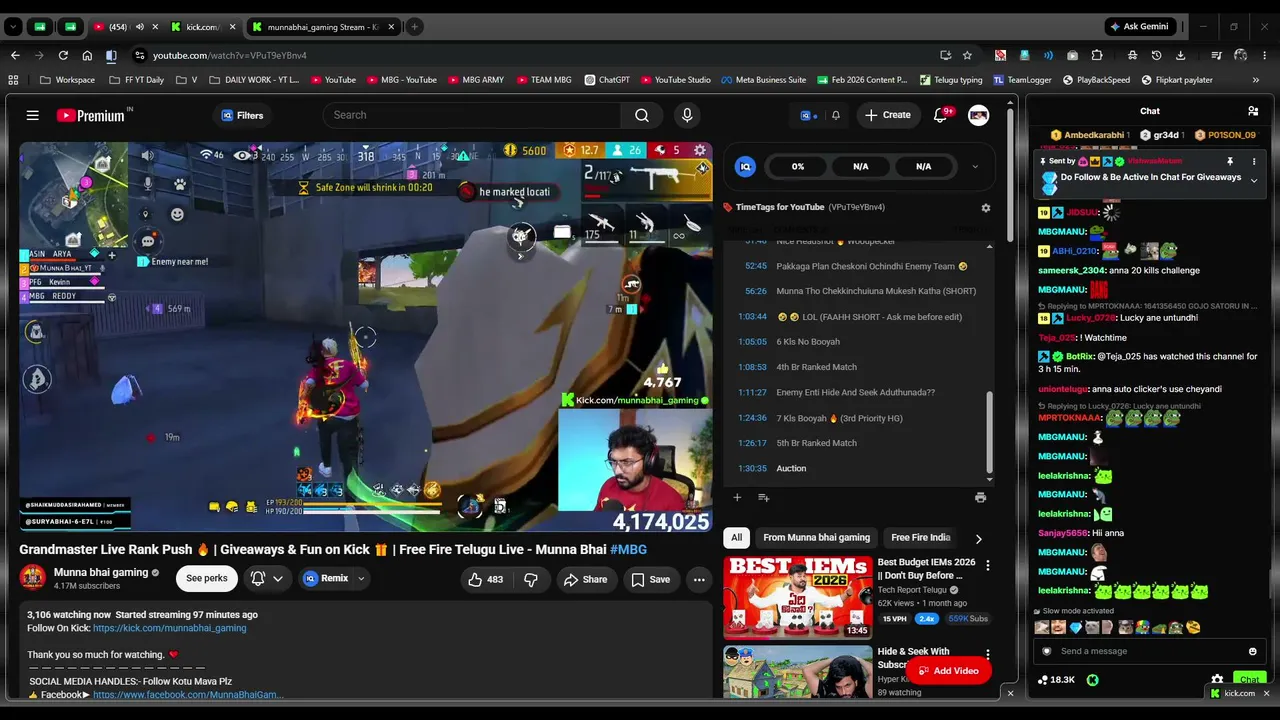The width and height of the screenshot is (1280, 720).
Task: Open Best Budget IEMs 2026 video thumbnail
Action: pos(798,598)
